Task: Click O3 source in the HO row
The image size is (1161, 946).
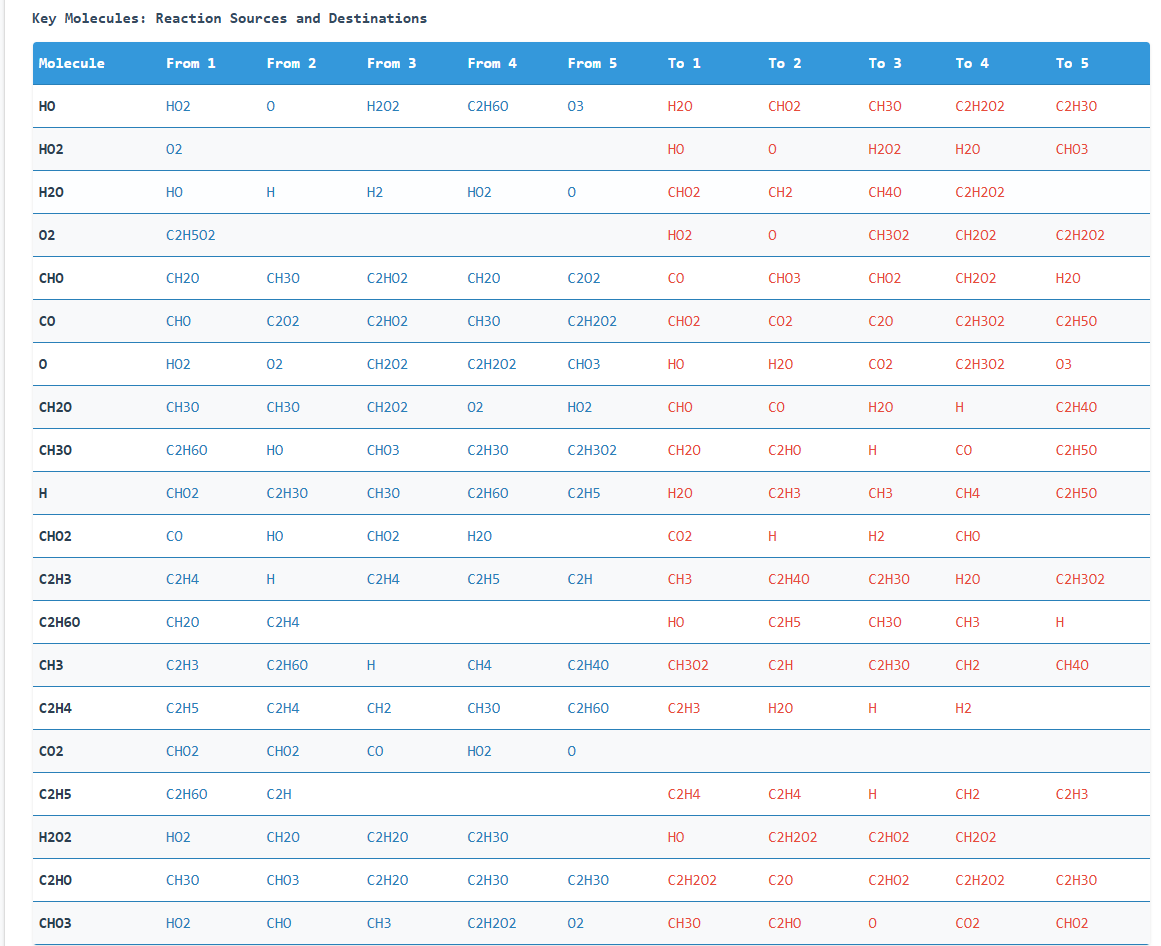Action: coord(575,106)
